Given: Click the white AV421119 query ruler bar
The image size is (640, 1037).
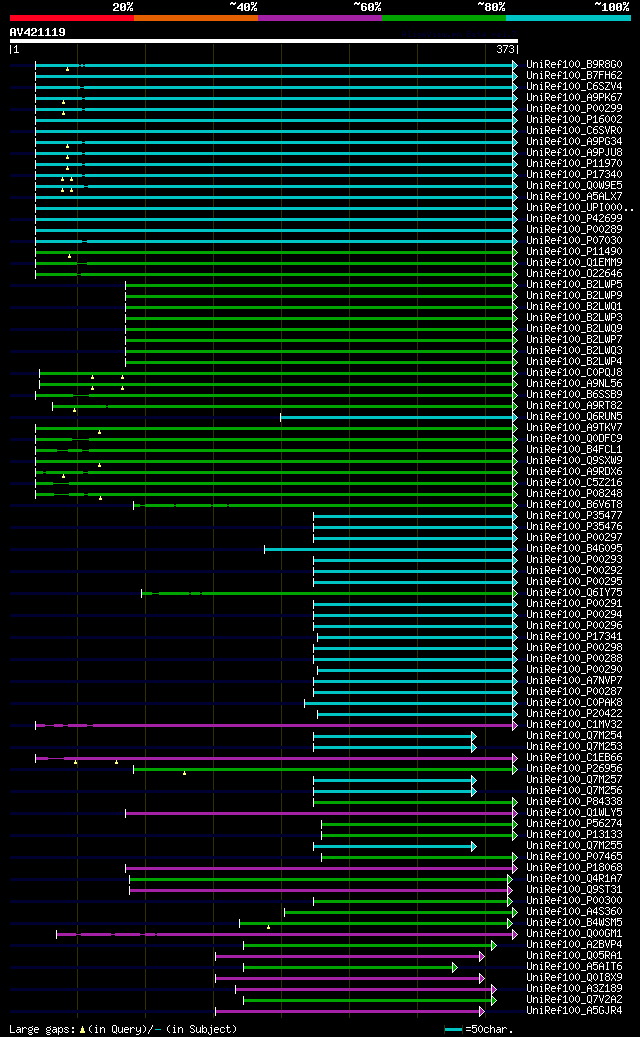Looking at the screenshot, I should point(263,41).
